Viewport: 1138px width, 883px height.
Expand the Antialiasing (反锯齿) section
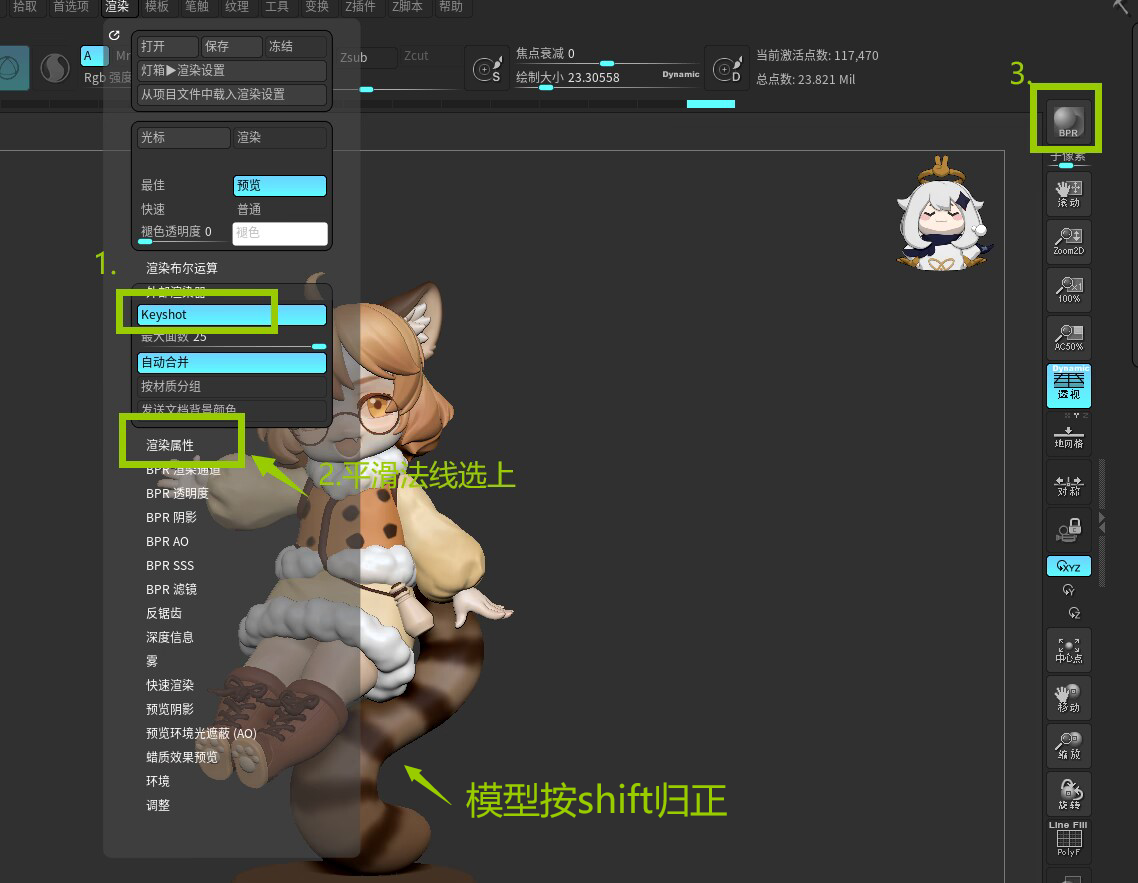click(x=164, y=613)
